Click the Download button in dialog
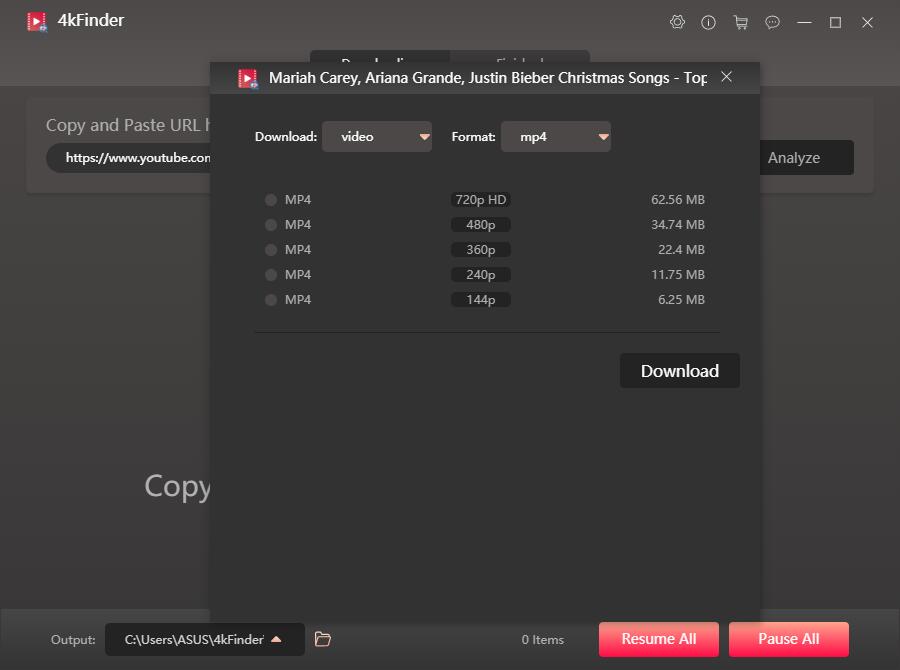The height and width of the screenshot is (670, 900). [680, 371]
